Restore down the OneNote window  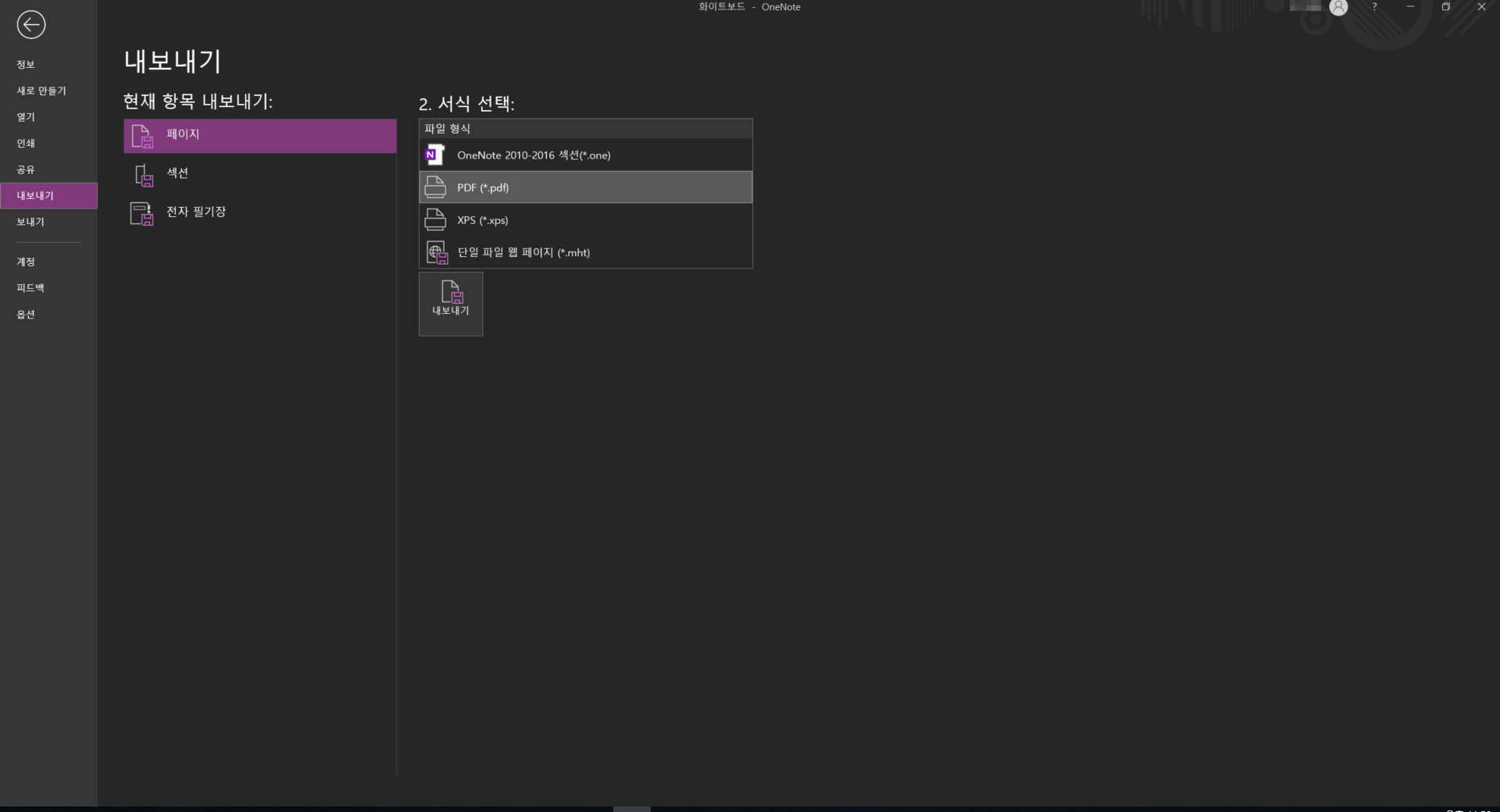point(1446,7)
